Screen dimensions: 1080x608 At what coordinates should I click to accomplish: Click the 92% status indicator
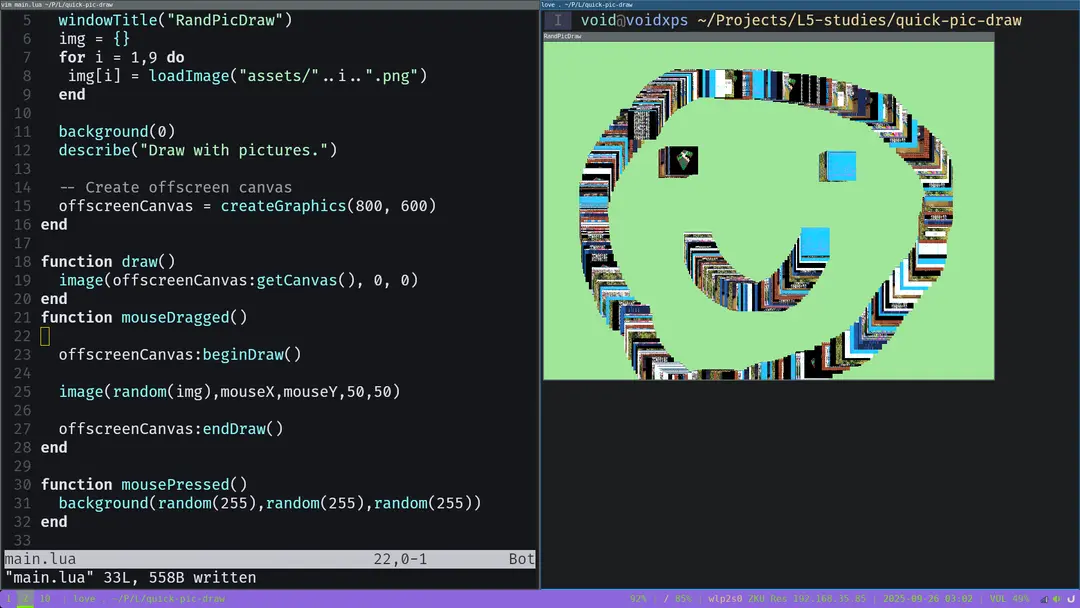(x=637, y=599)
